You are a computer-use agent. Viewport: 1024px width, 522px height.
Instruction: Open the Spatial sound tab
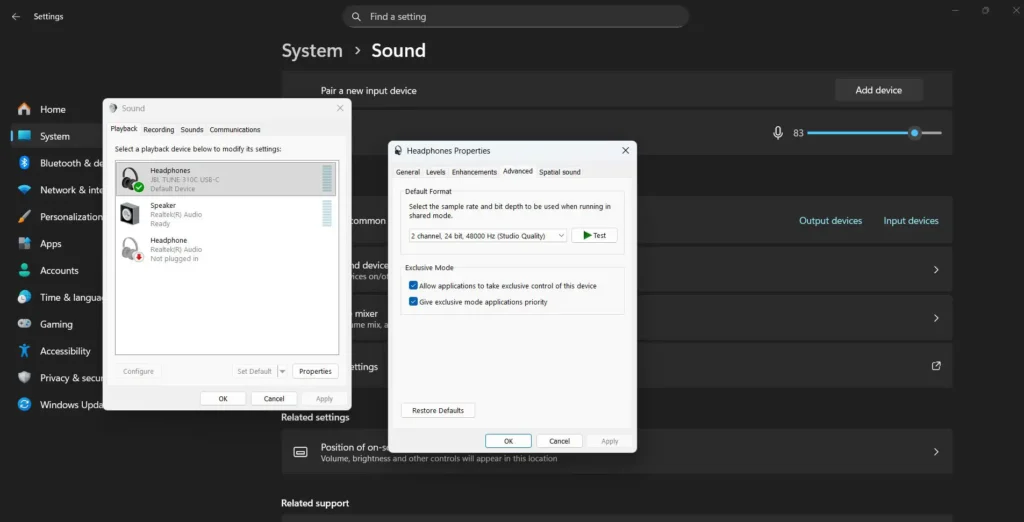pyautogui.click(x=560, y=172)
